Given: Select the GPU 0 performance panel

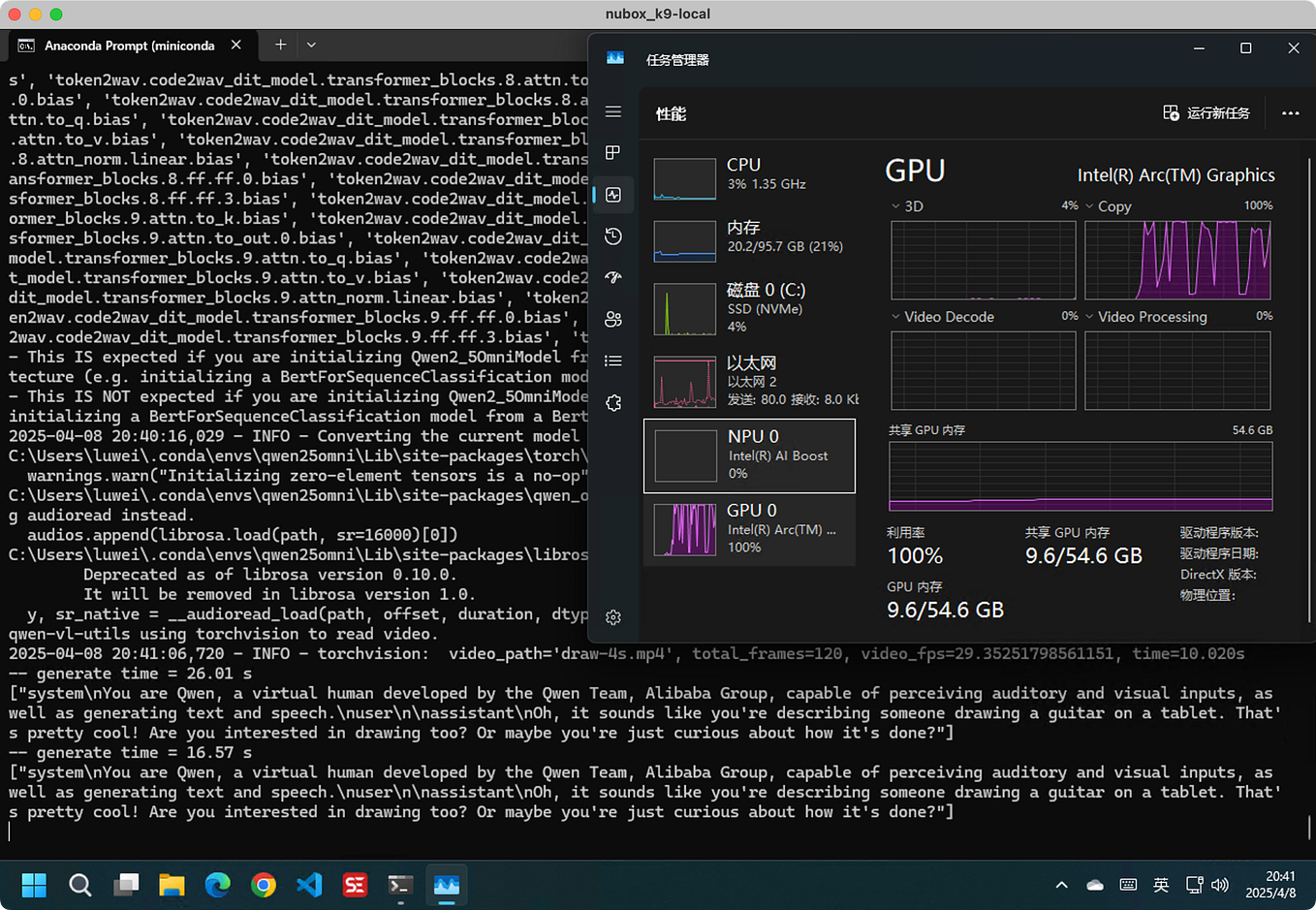Looking at the screenshot, I should point(749,528).
